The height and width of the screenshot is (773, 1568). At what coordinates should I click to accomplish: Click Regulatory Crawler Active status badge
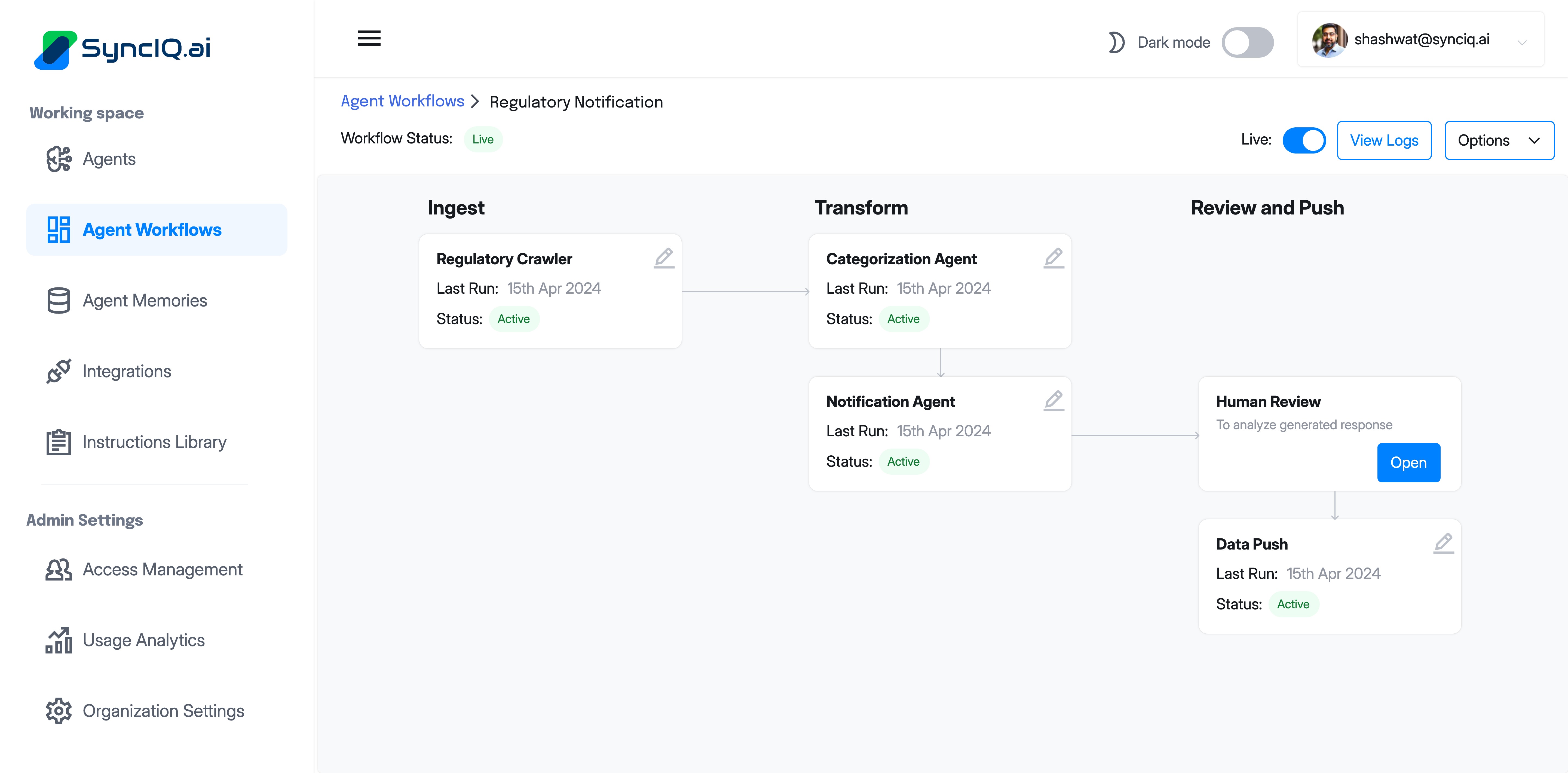tap(514, 319)
